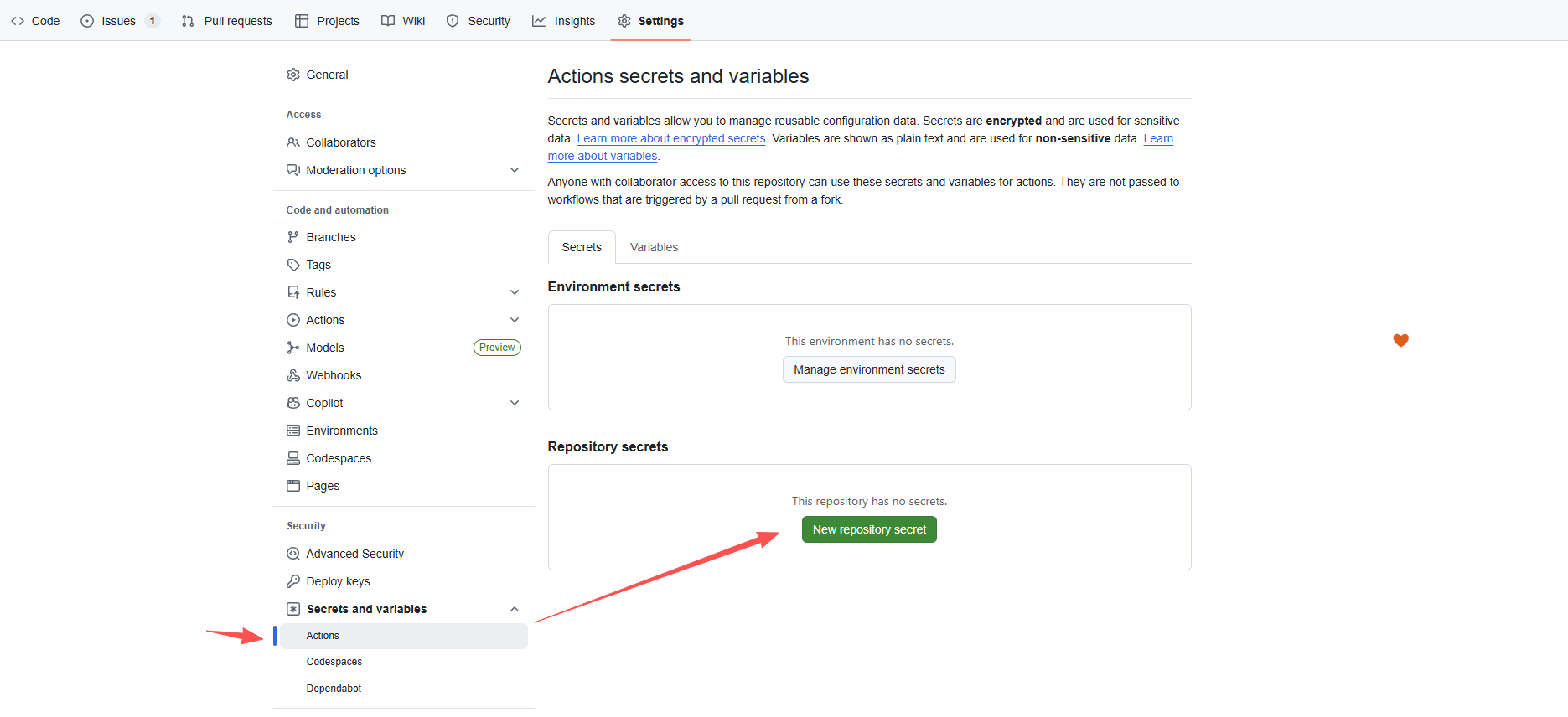The height and width of the screenshot is (717, 1568).
Task: Open the Insights tab
Action: click(x=563, y=21)
